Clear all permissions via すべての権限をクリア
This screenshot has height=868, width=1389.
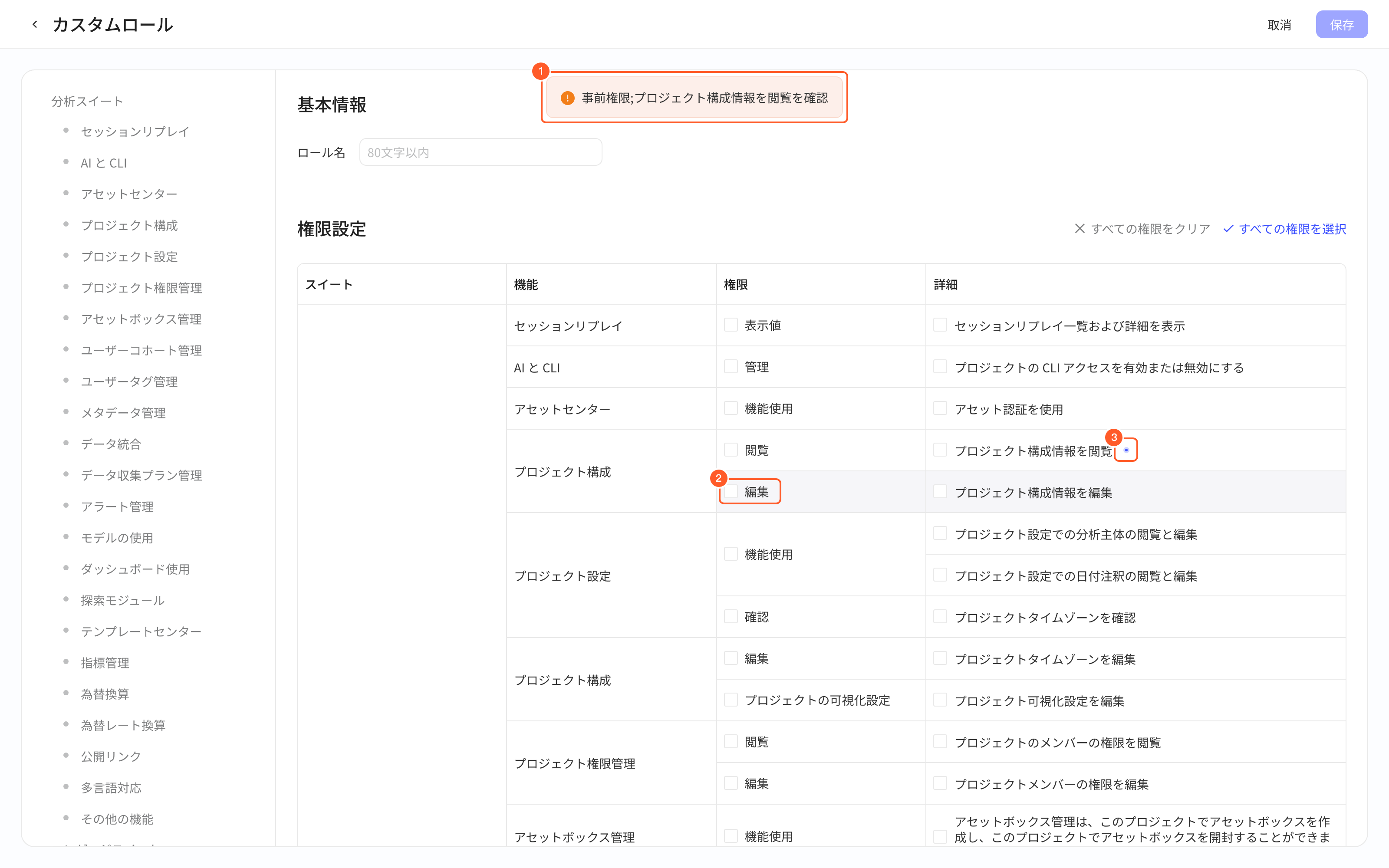pos(1142,228)
